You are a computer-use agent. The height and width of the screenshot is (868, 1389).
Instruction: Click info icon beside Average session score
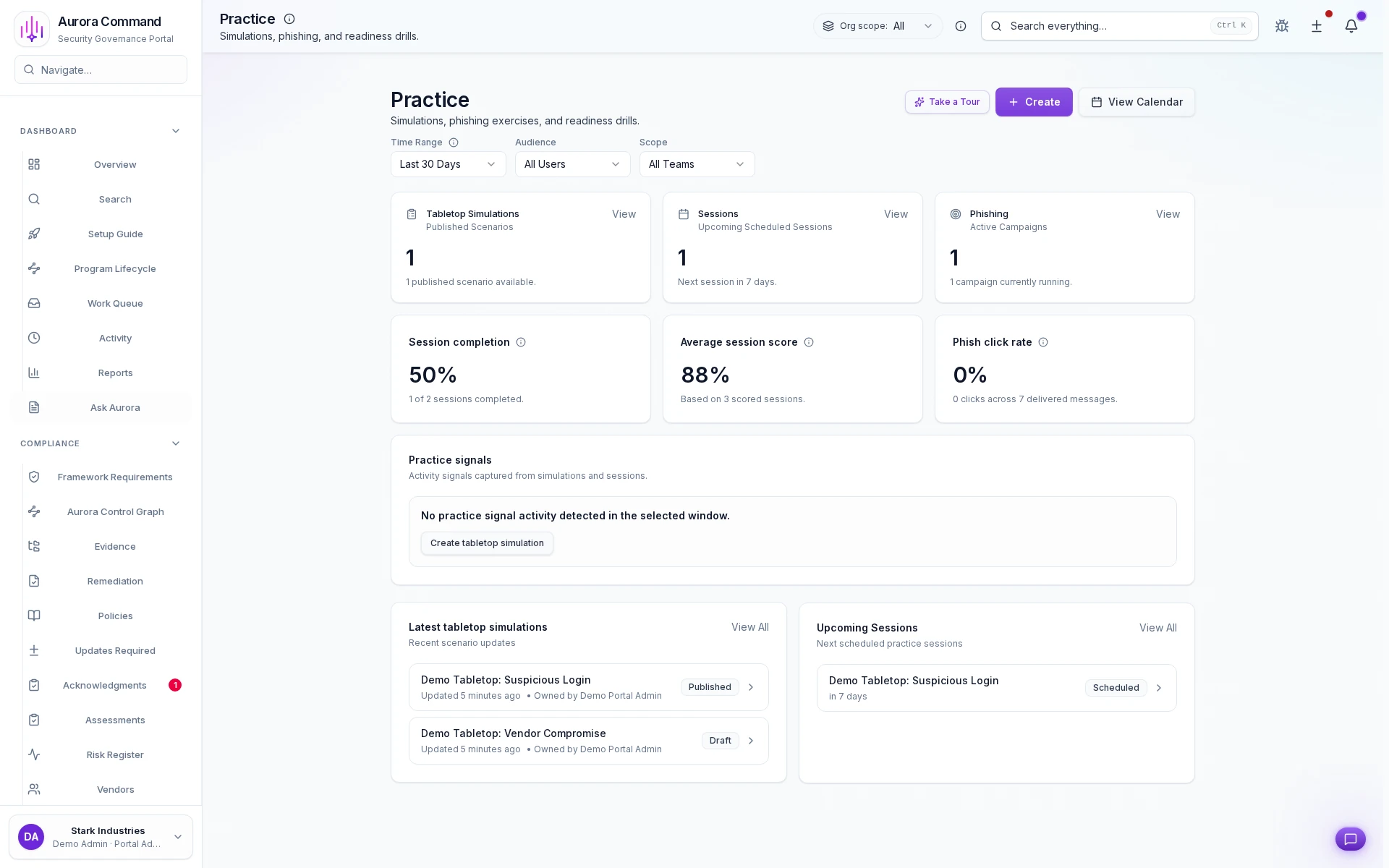tap(809, 342)
